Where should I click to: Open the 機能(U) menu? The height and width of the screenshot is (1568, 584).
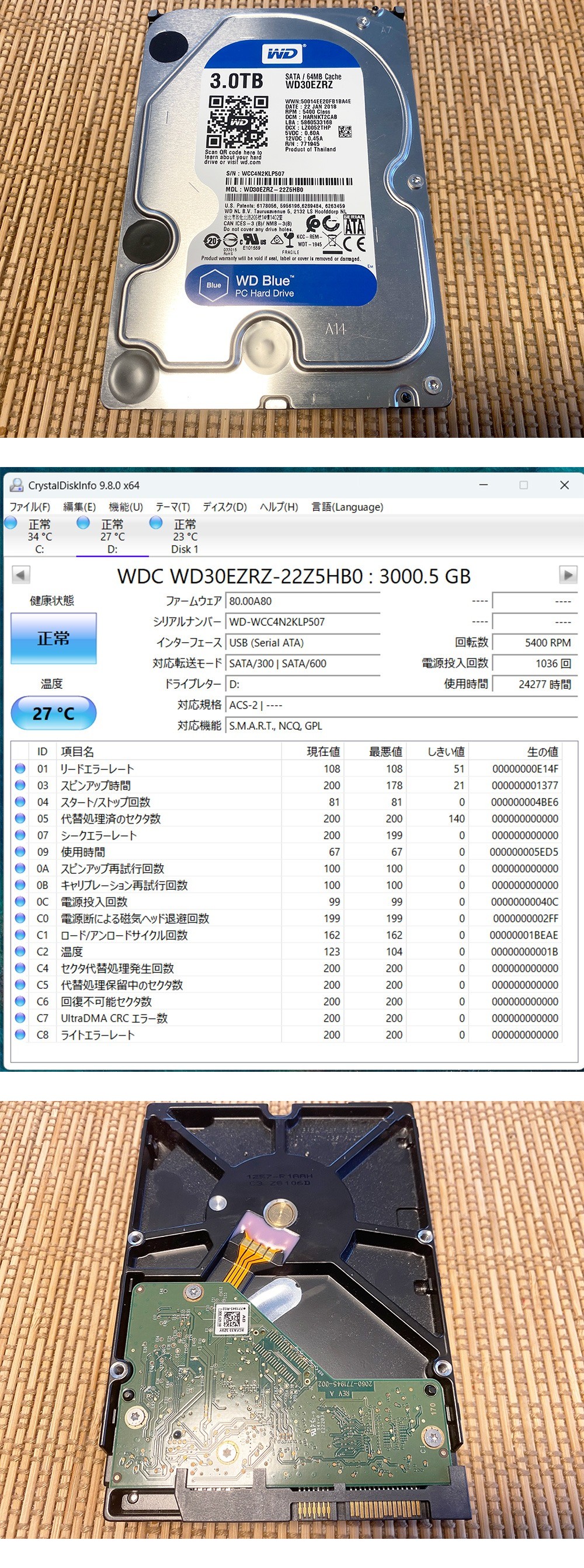pyautogui.click(x=126, y=507)
